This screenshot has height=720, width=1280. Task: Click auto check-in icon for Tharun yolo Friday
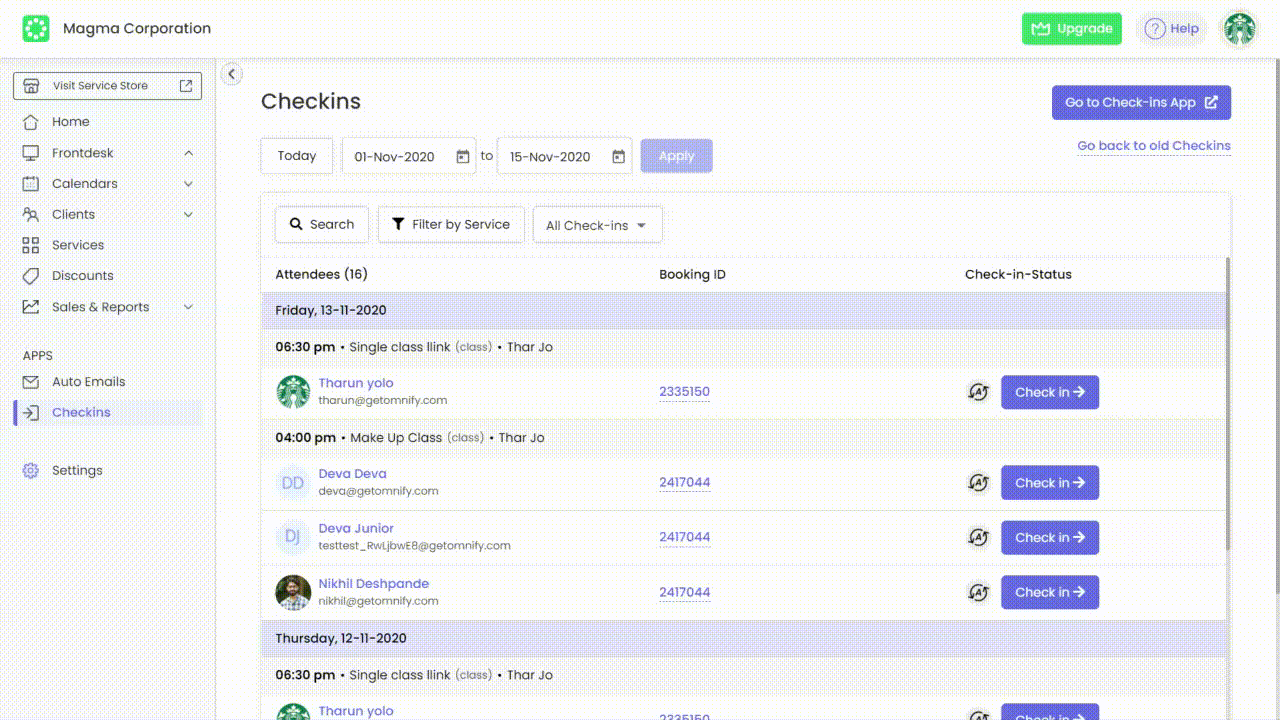[x=978, y=392]
